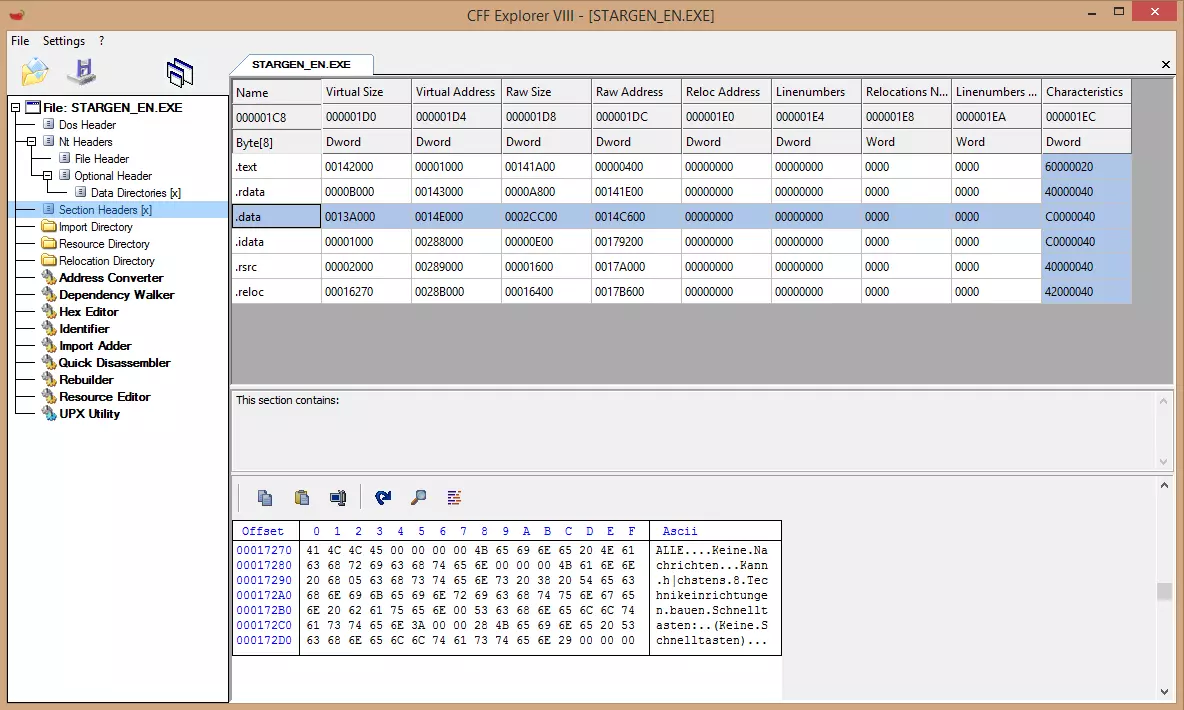
Task: Select Data Directories [x] in the tree
Action: click(136, 193)
